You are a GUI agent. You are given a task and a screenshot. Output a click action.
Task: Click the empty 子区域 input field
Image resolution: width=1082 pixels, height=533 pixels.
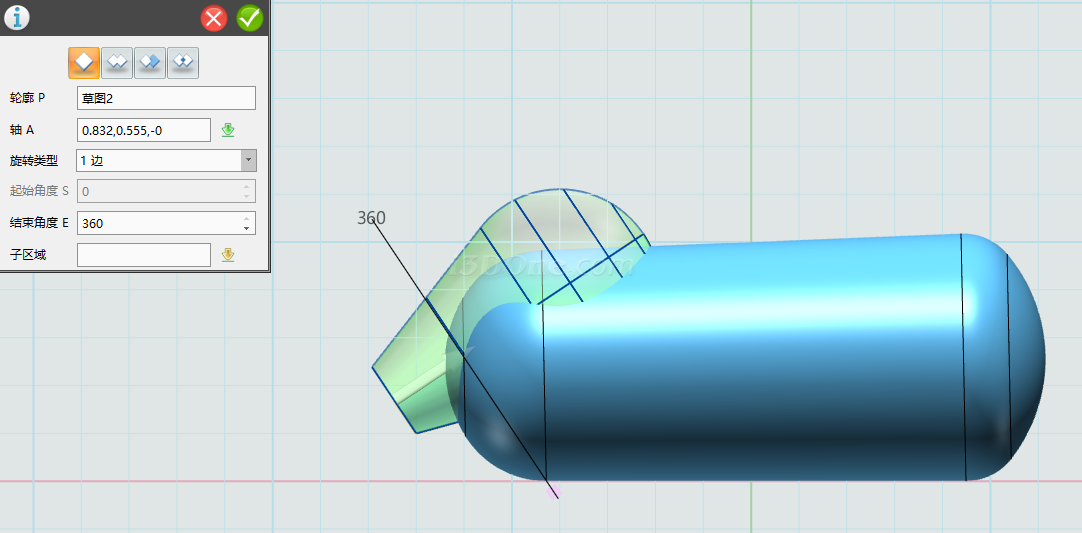[x=143, y=255]
